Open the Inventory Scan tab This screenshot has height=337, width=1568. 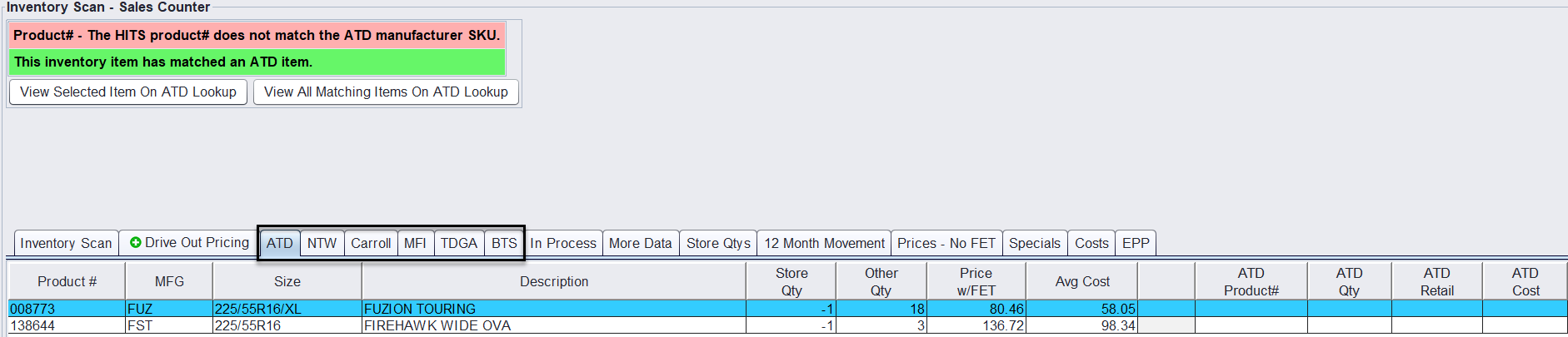coord(66,243)
